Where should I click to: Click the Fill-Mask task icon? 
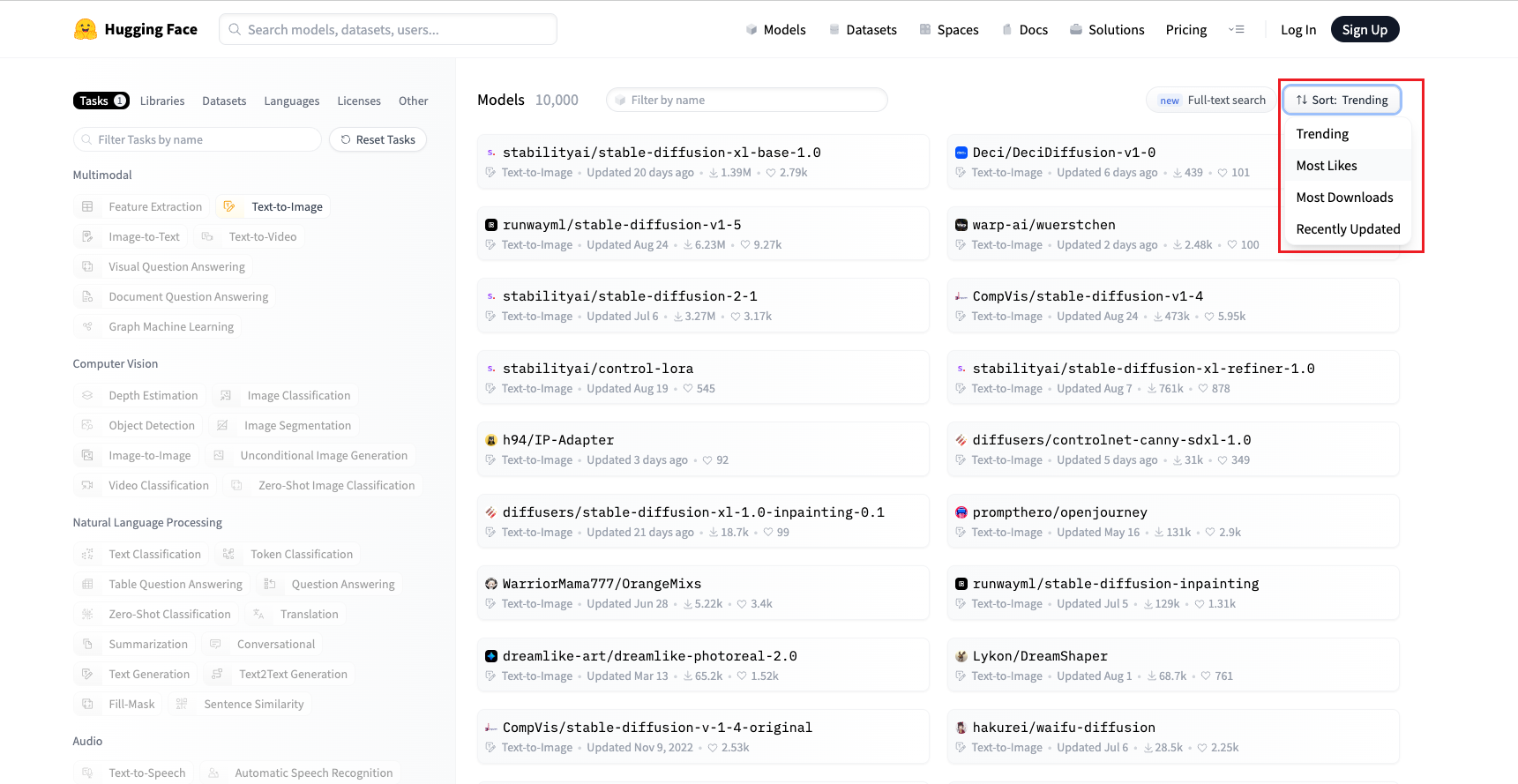[x=87, y=704]
